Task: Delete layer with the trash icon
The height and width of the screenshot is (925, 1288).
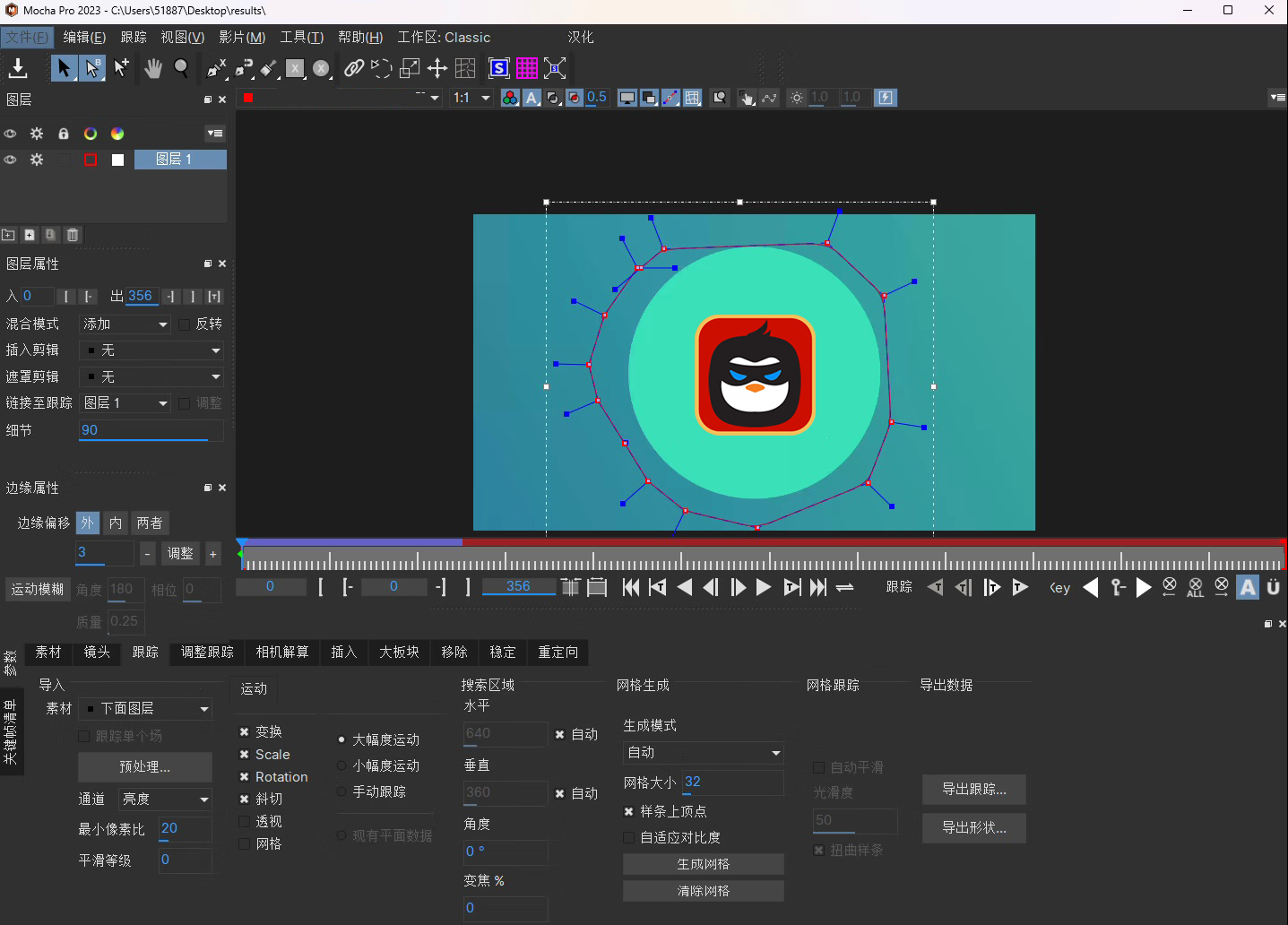Action: [x=73, y=235]
